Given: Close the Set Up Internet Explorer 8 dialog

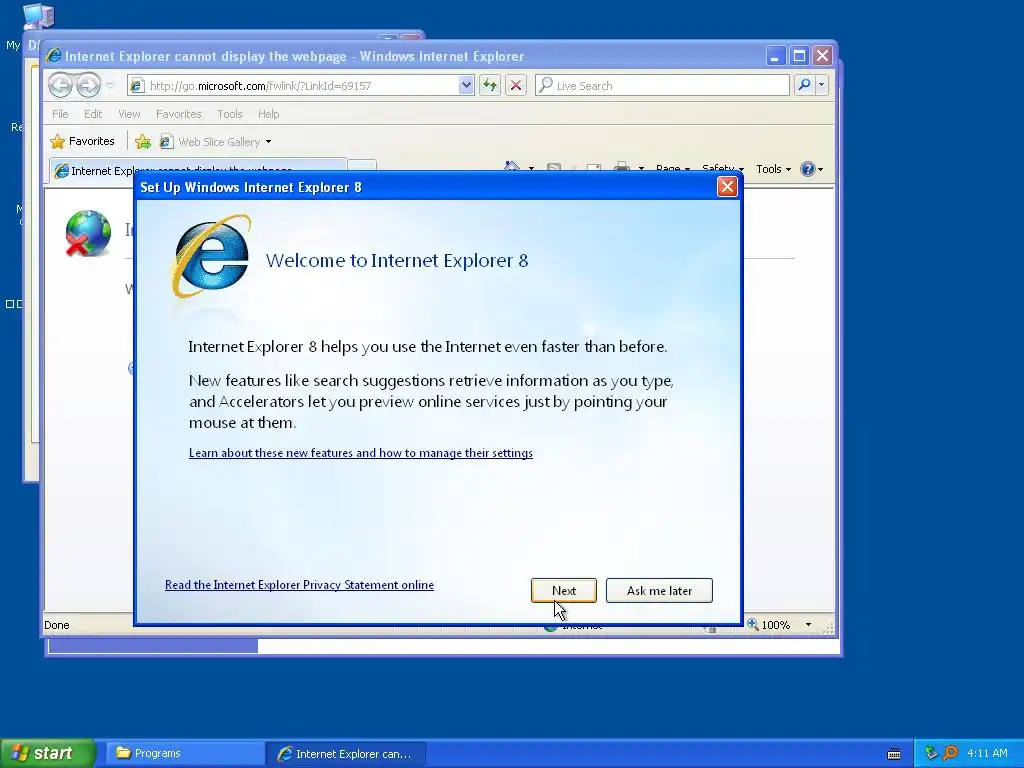Looking at the screenshot, I should [x=727, y=187].
